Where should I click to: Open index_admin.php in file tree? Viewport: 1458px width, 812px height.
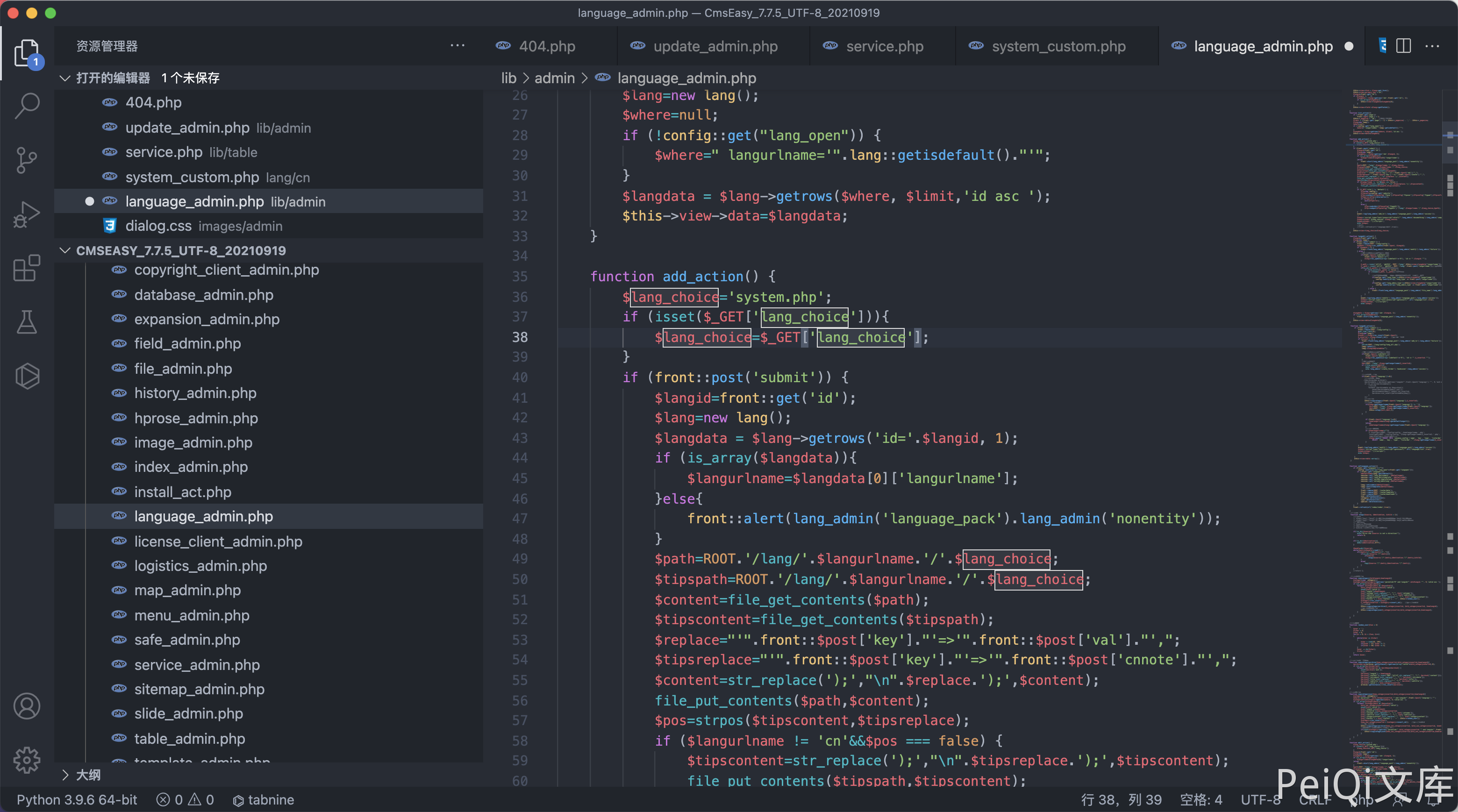(x=191, y=467)
